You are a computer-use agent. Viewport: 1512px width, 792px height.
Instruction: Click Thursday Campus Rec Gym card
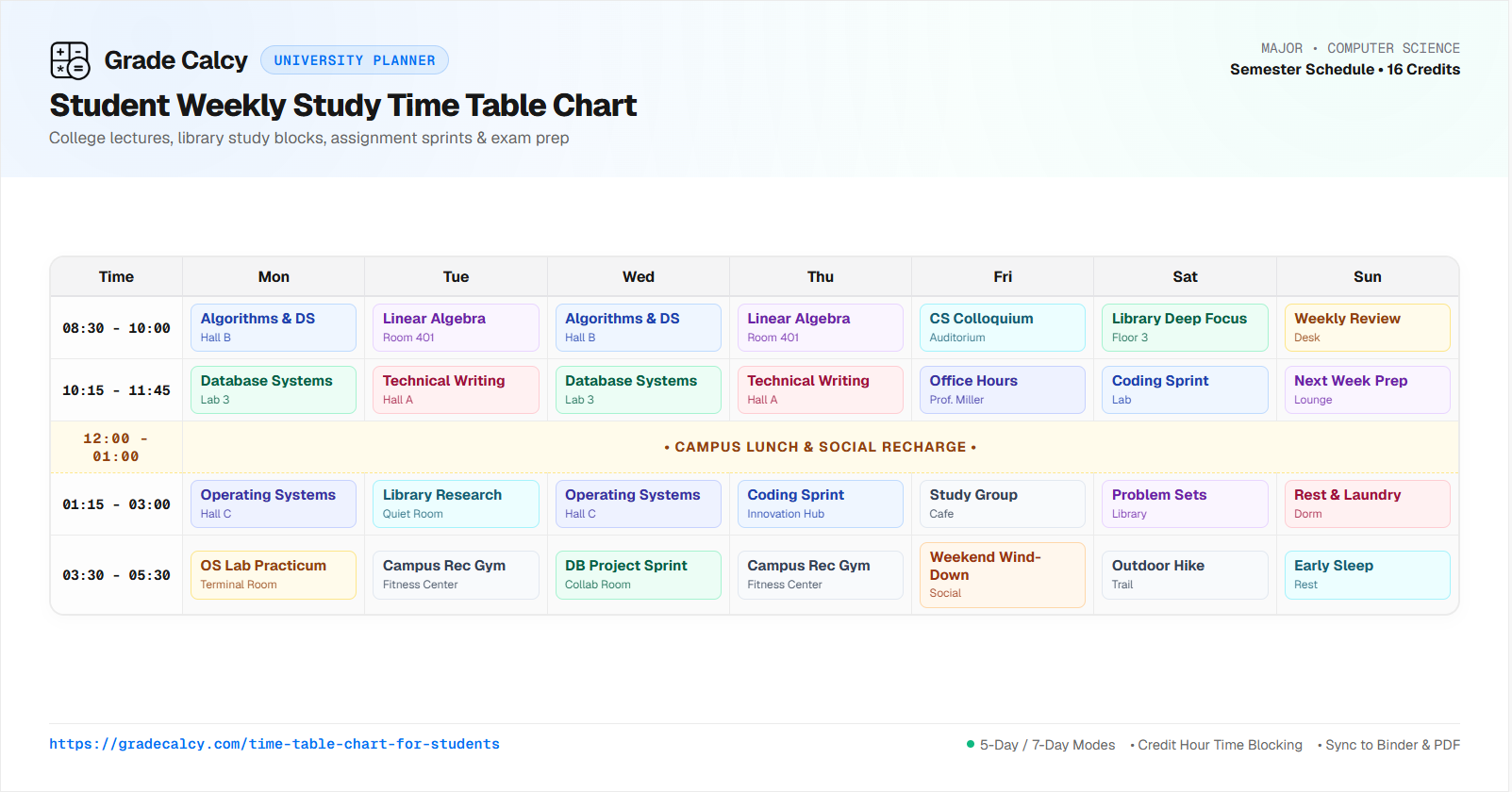pos(821,575)
